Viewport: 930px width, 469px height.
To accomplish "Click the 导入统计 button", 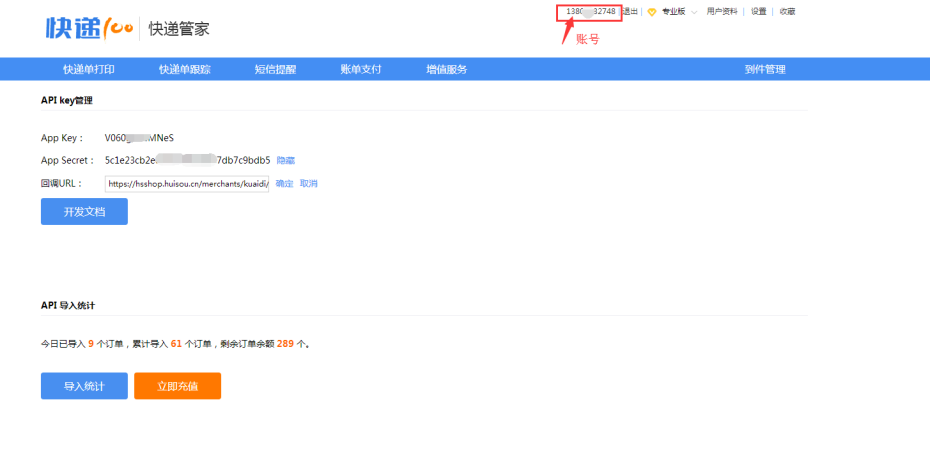I will point(84,386).
